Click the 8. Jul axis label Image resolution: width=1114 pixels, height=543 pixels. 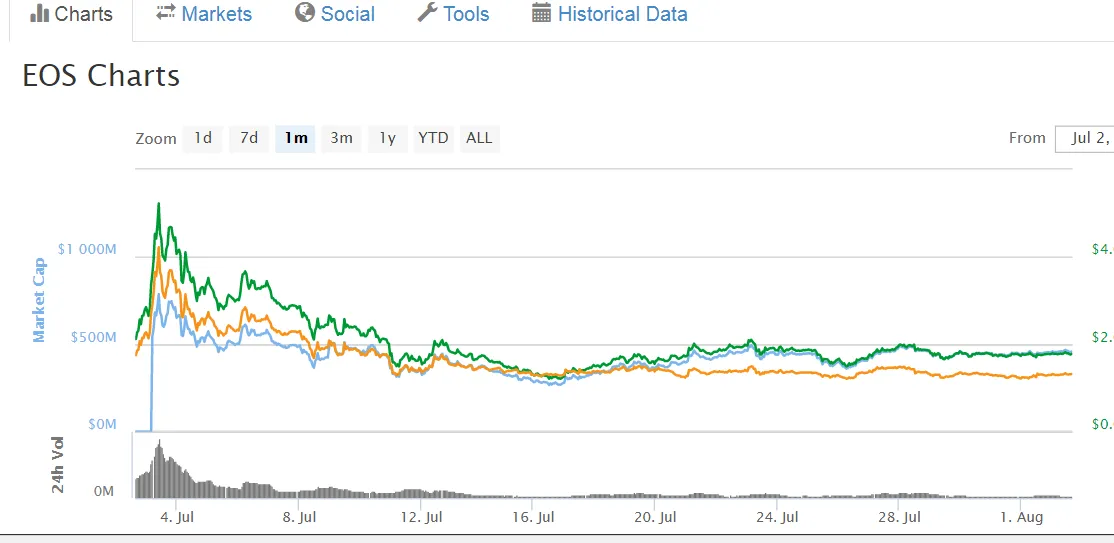click(x=299, y=517)
